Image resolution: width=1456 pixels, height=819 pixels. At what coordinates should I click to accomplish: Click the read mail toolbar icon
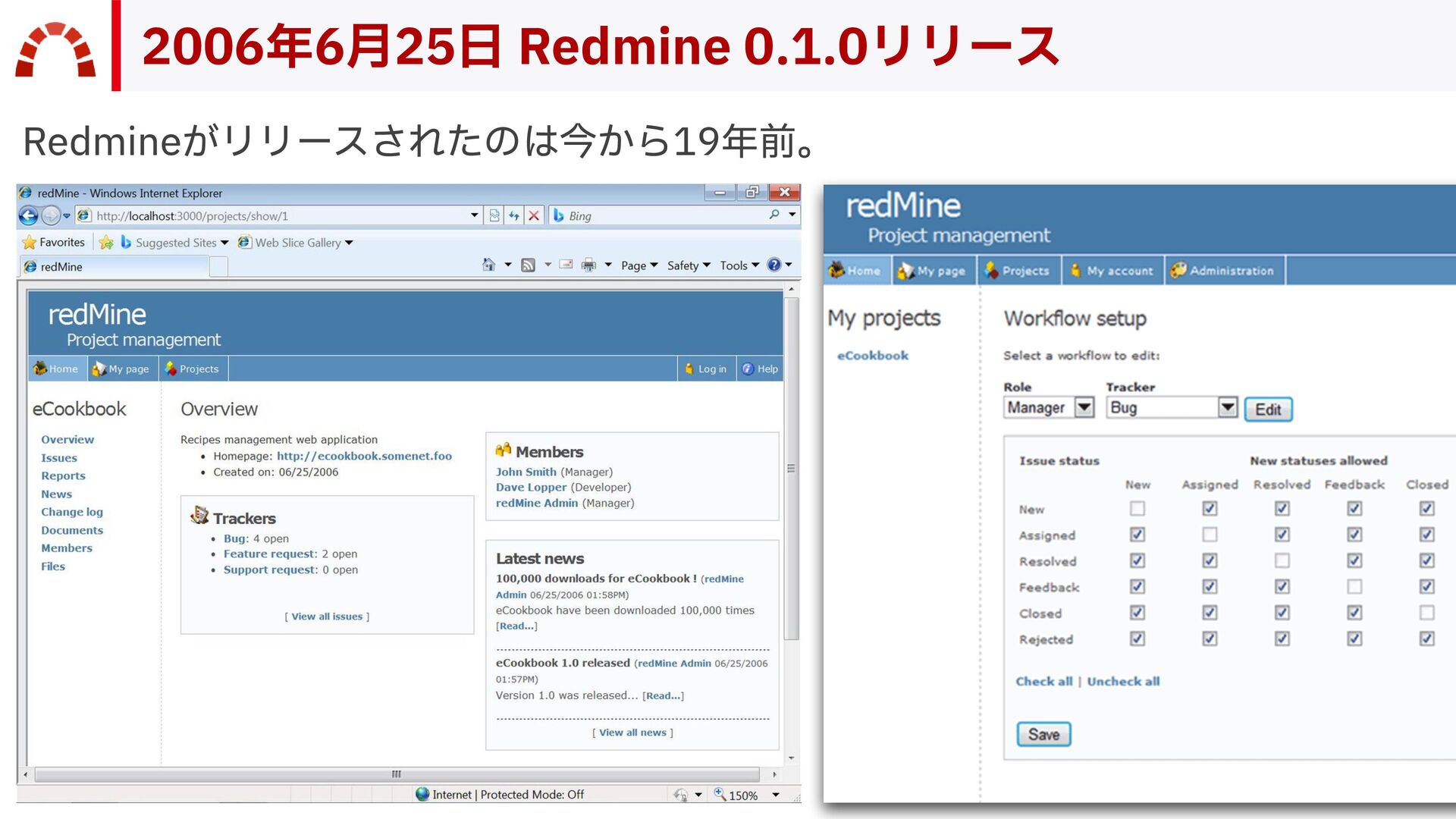pyautogui.click(x=566, y=265)
